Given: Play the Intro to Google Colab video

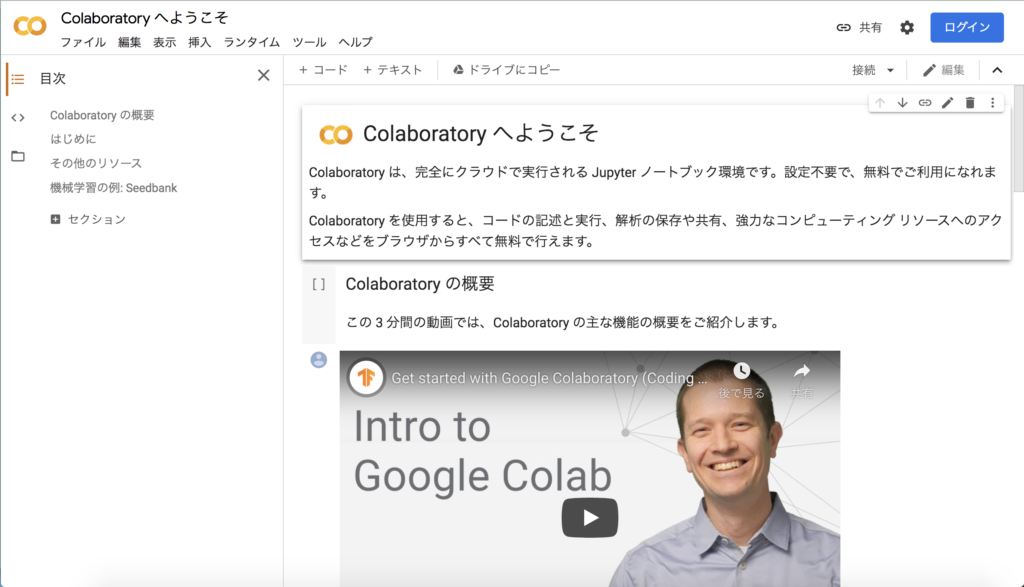Looking at the screenshot, I should click(590, 518).
